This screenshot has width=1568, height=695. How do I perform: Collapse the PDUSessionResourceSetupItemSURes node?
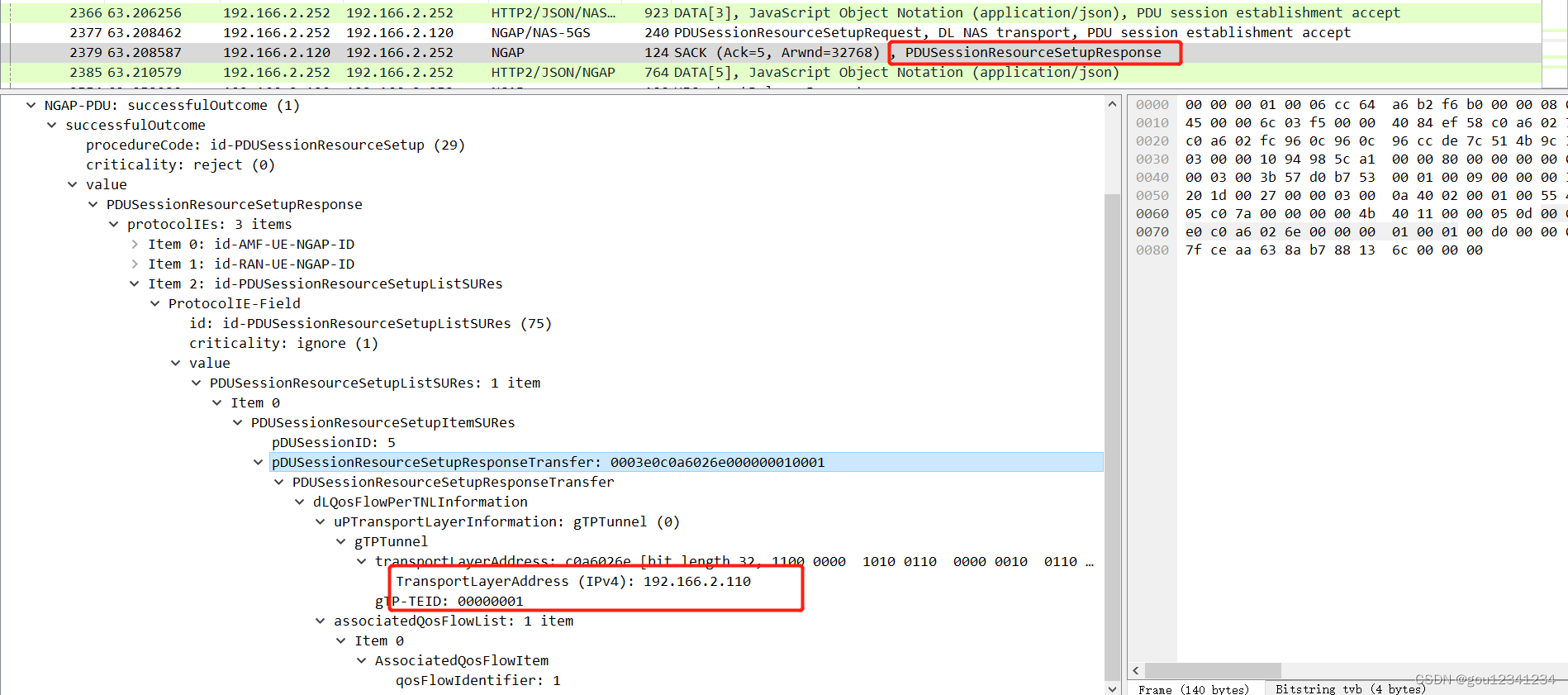(x=237, y=422)
